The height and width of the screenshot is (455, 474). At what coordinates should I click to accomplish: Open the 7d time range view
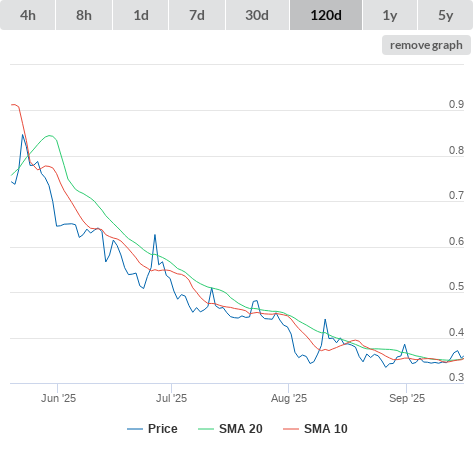(197, 15)
